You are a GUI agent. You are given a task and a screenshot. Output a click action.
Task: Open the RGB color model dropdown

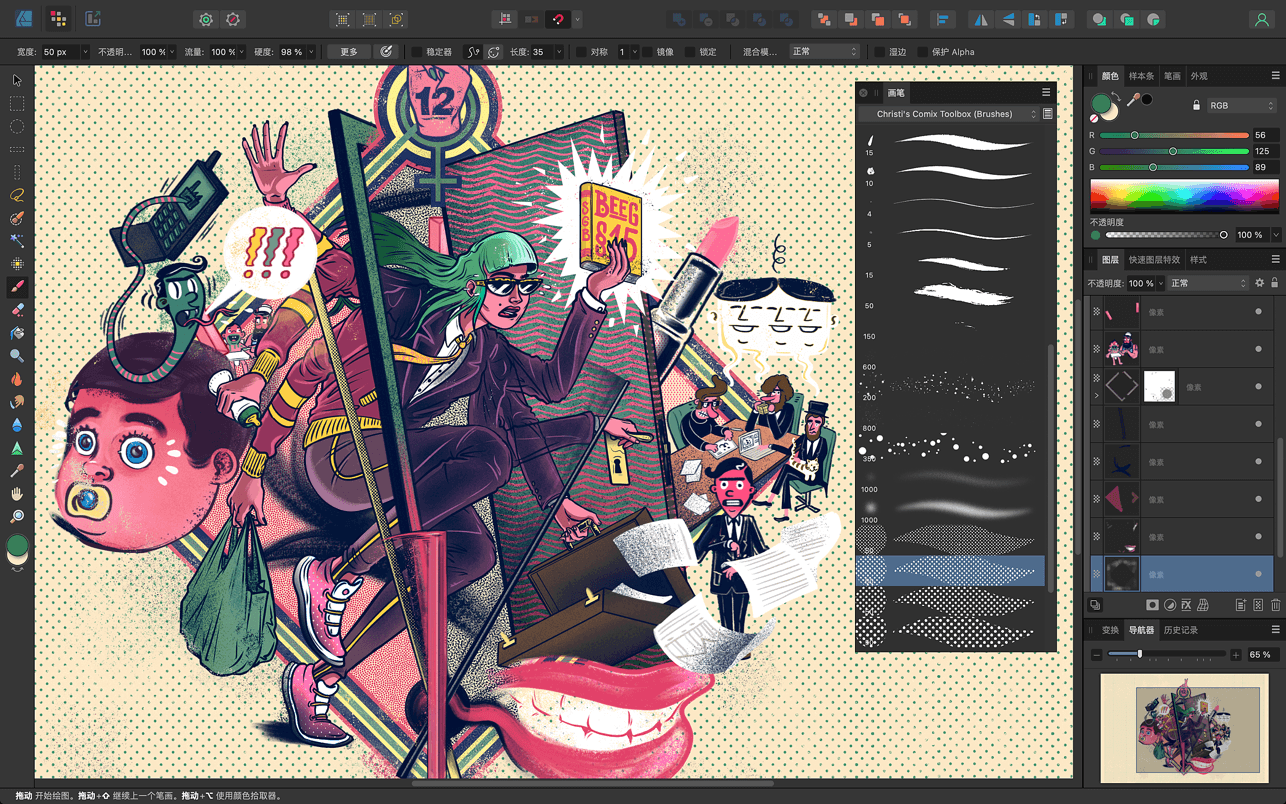[1242, 105]
